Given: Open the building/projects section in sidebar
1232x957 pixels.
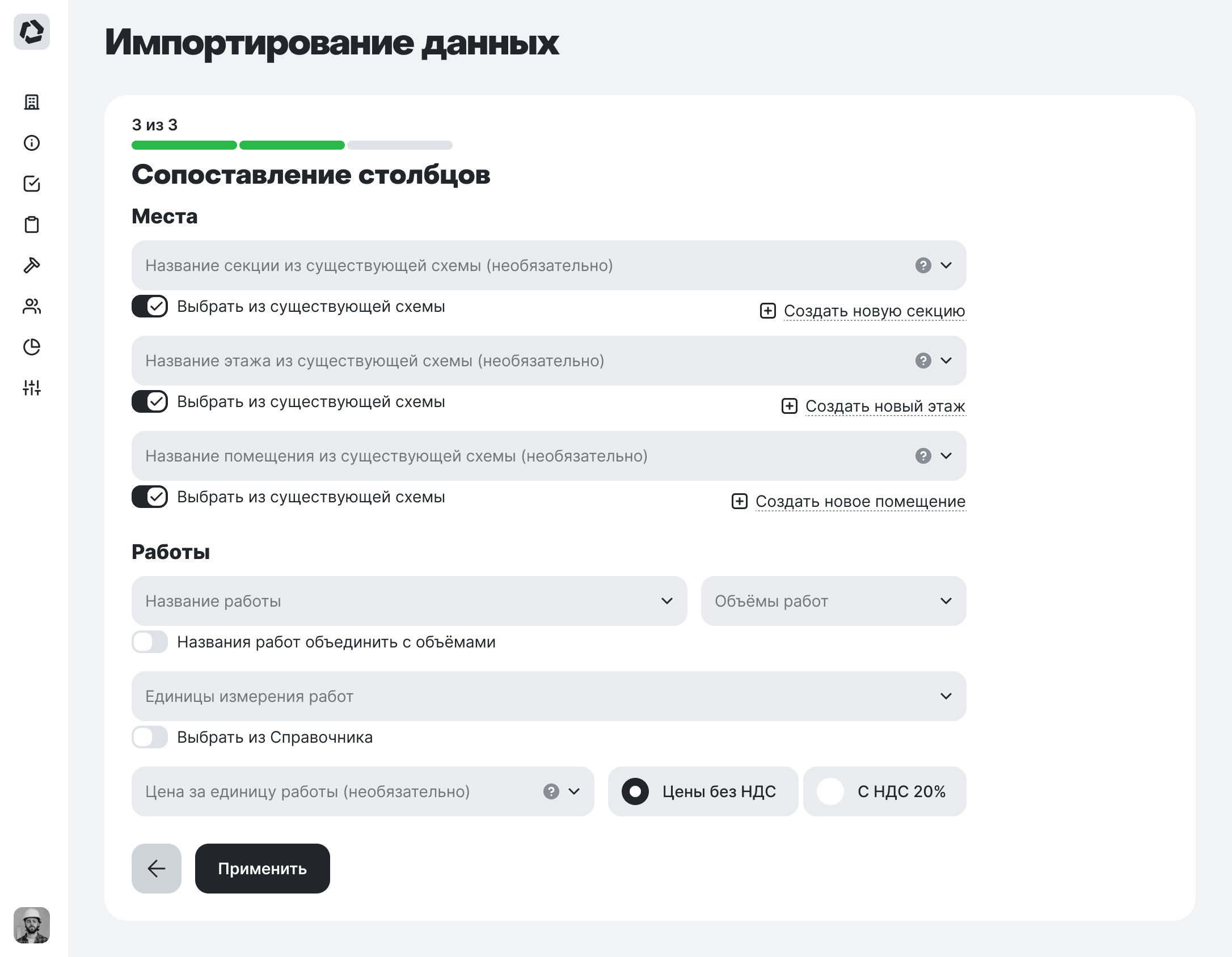Looking at the screenshot, I should [32, 103].
